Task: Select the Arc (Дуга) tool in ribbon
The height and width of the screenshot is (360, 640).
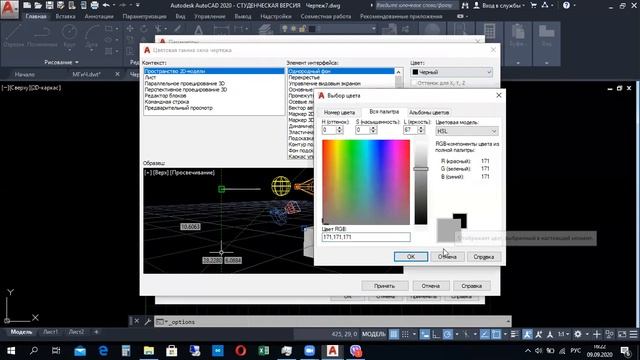Action: 91,36
